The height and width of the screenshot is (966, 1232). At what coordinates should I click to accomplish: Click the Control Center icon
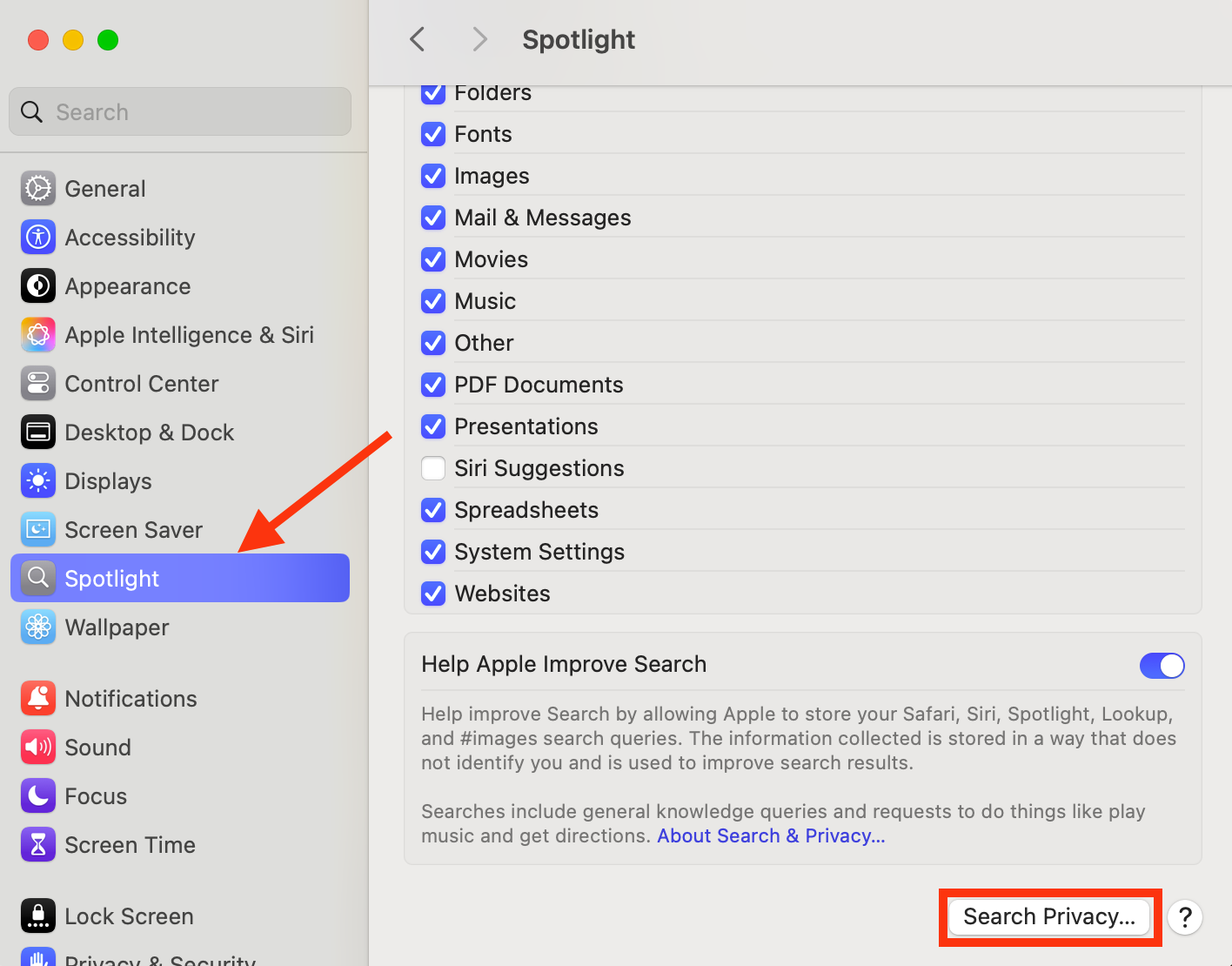tap(37, 383)
